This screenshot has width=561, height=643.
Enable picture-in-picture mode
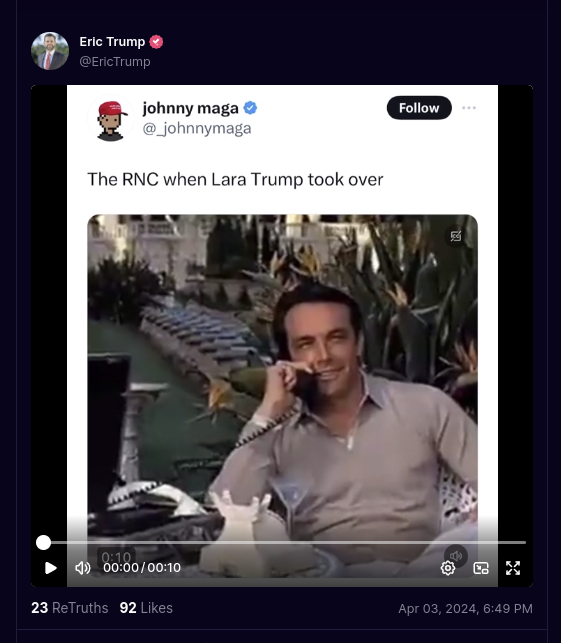point(481,568)
